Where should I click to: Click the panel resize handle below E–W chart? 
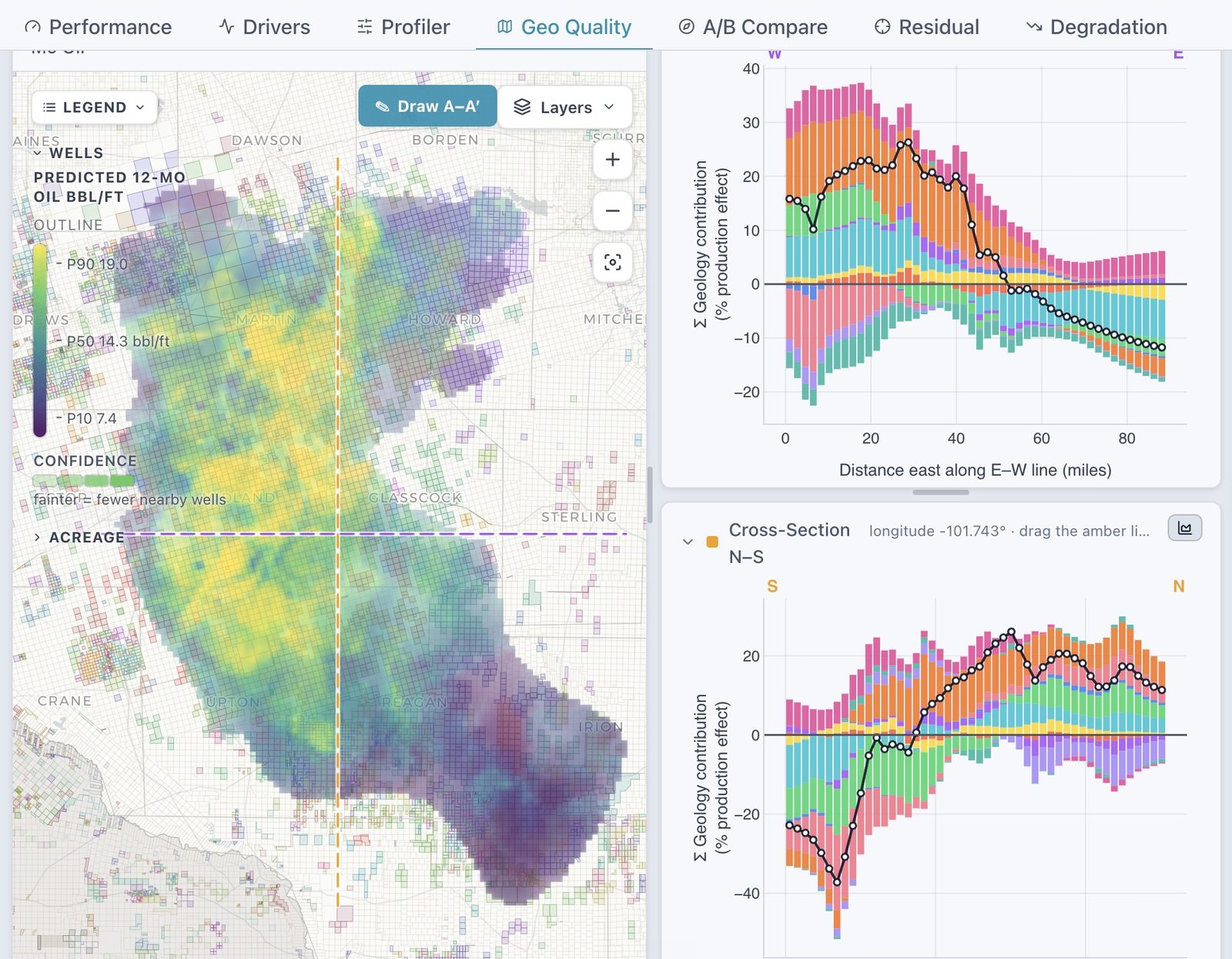point(941,492)
